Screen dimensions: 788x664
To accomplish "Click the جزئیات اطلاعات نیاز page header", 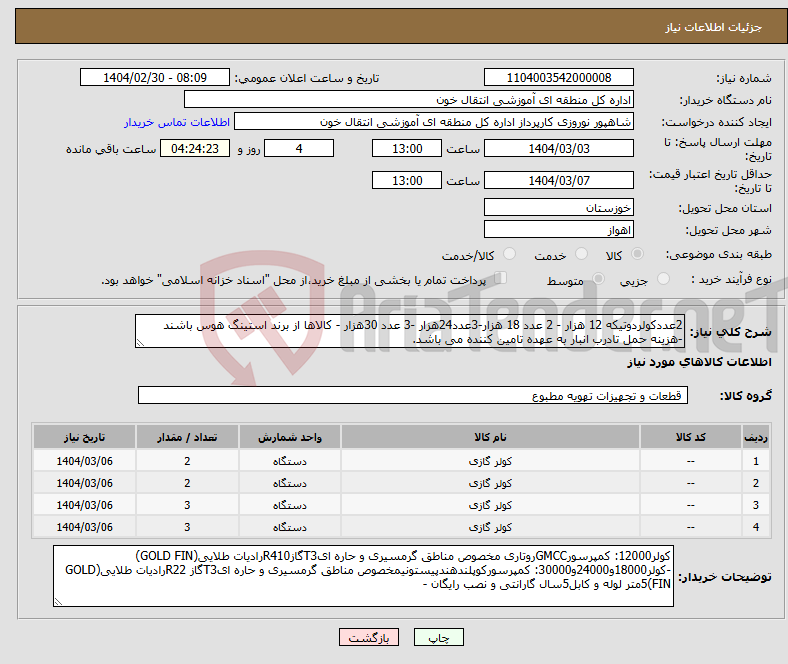I will (714, 27).
